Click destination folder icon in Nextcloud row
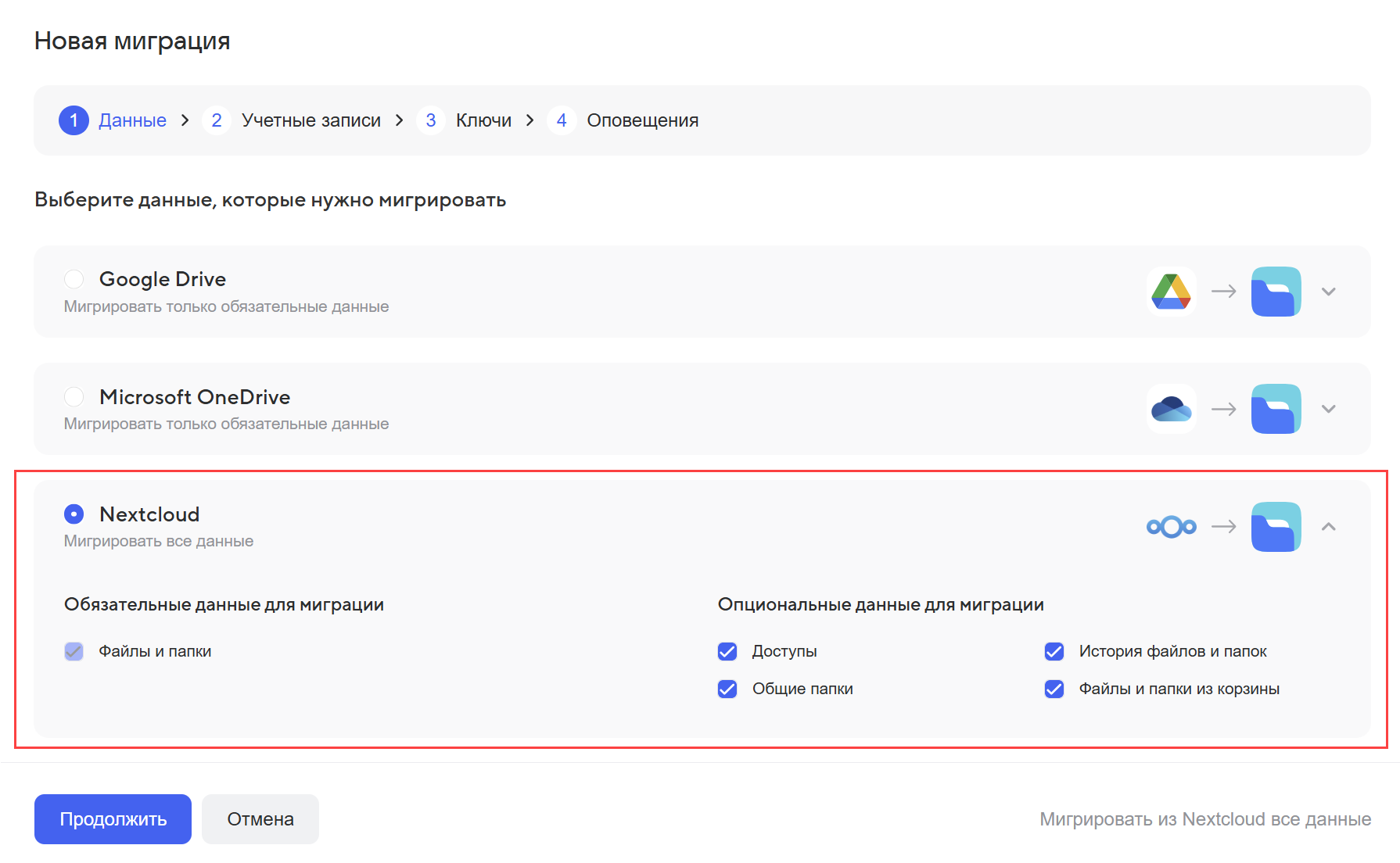This screenshot has width=1400, height=863. (1276, 527)
